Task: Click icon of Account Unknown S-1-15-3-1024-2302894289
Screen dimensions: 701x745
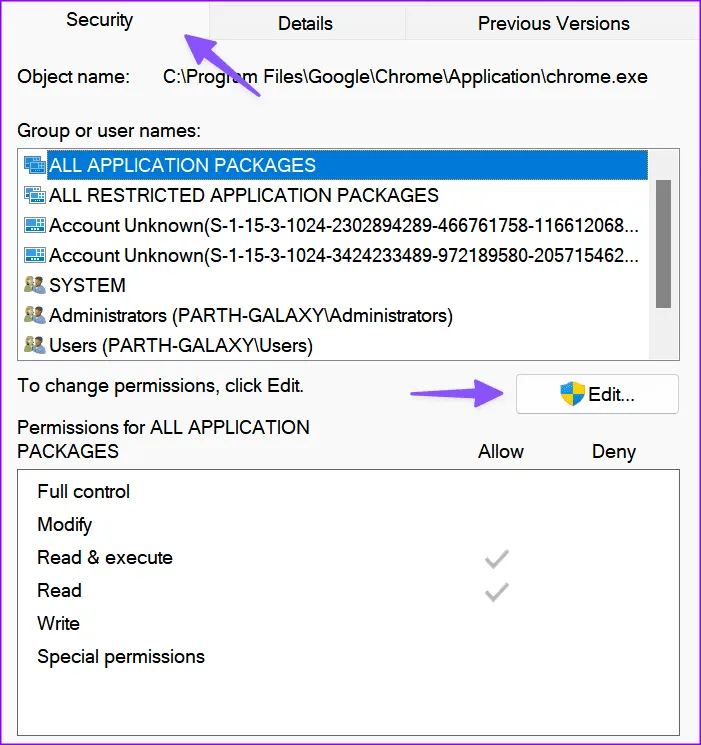Action: pos(34,225)
